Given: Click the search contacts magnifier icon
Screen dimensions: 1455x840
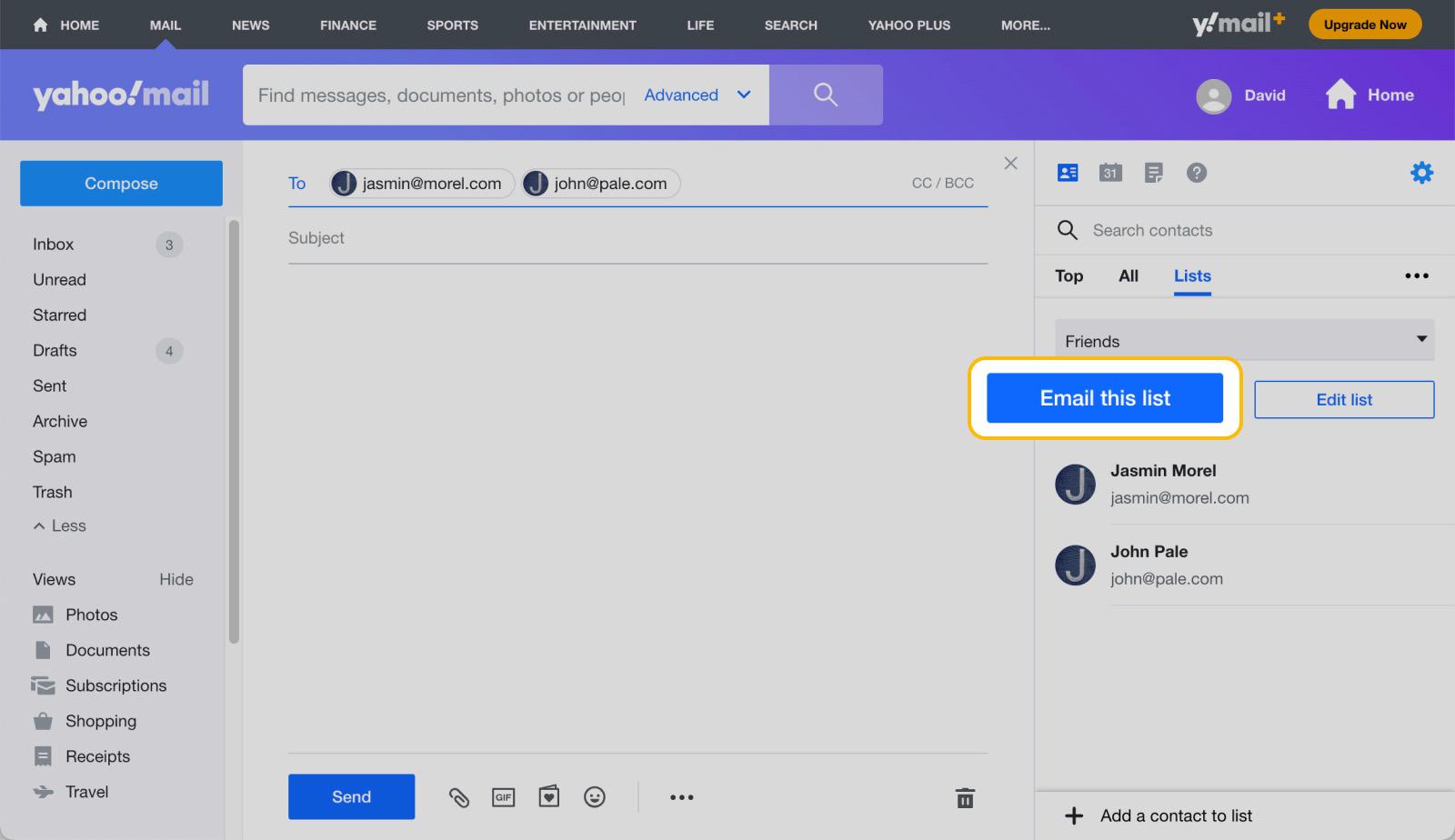Looking at the screenshot, I should (x=1068, y=230).
